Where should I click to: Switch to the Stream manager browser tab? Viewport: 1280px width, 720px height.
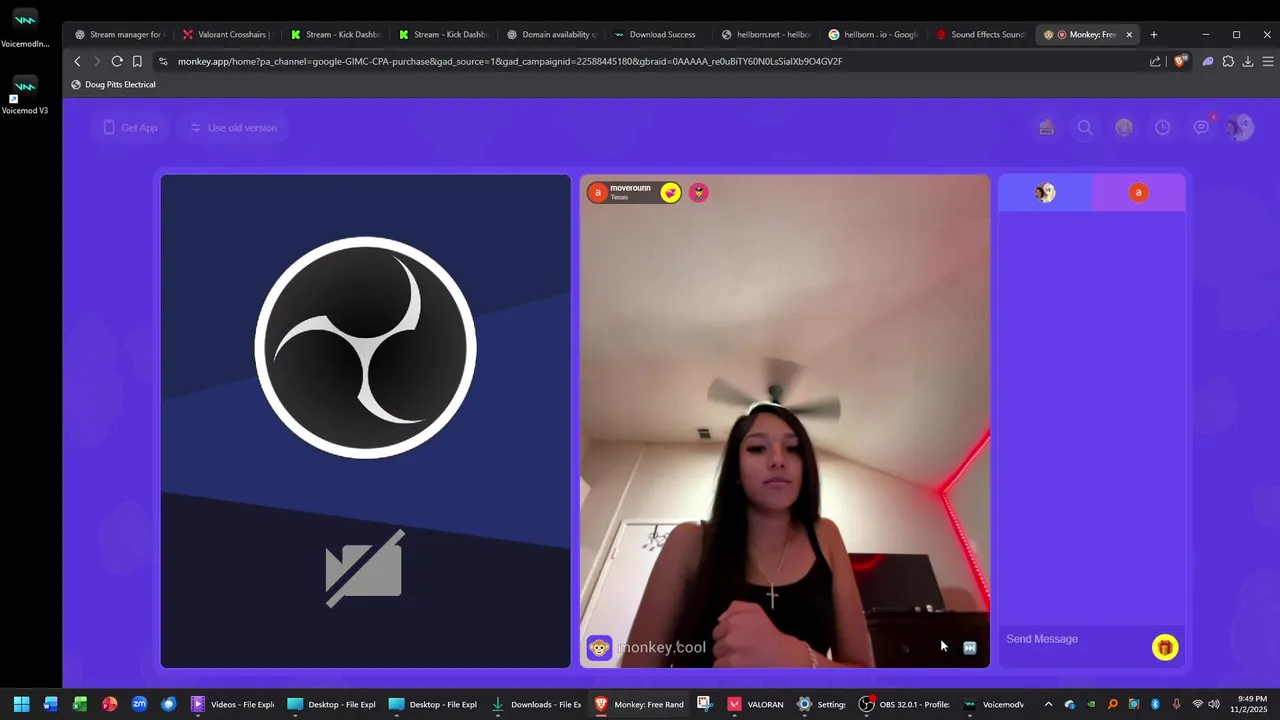click(x=118, y=34)
